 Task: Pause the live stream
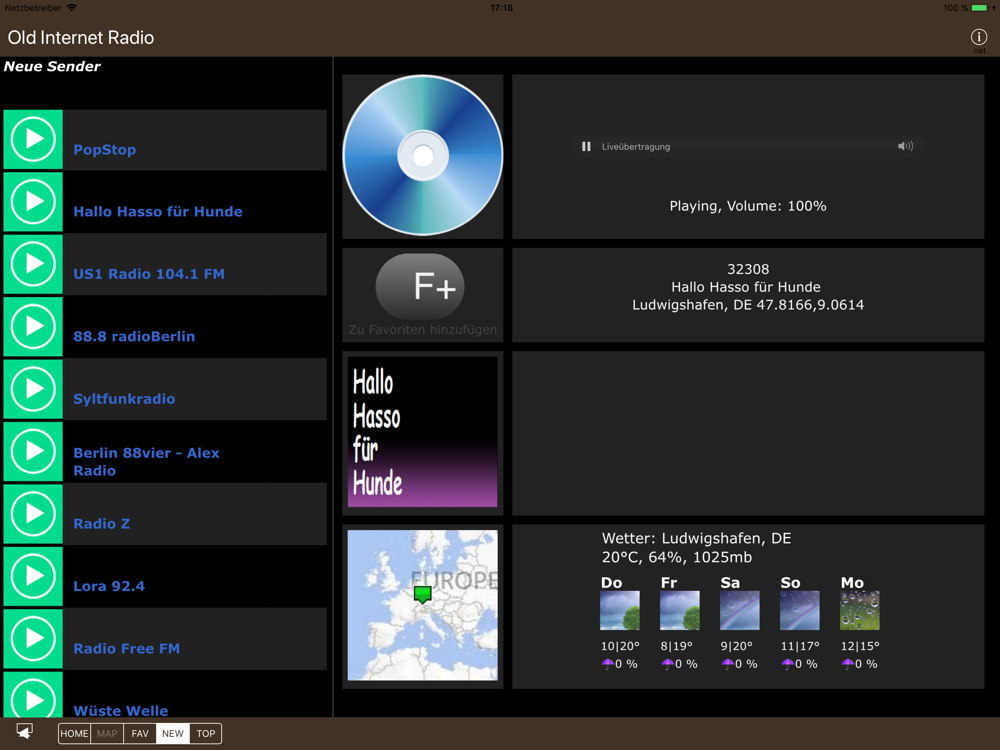coord(586,147)
